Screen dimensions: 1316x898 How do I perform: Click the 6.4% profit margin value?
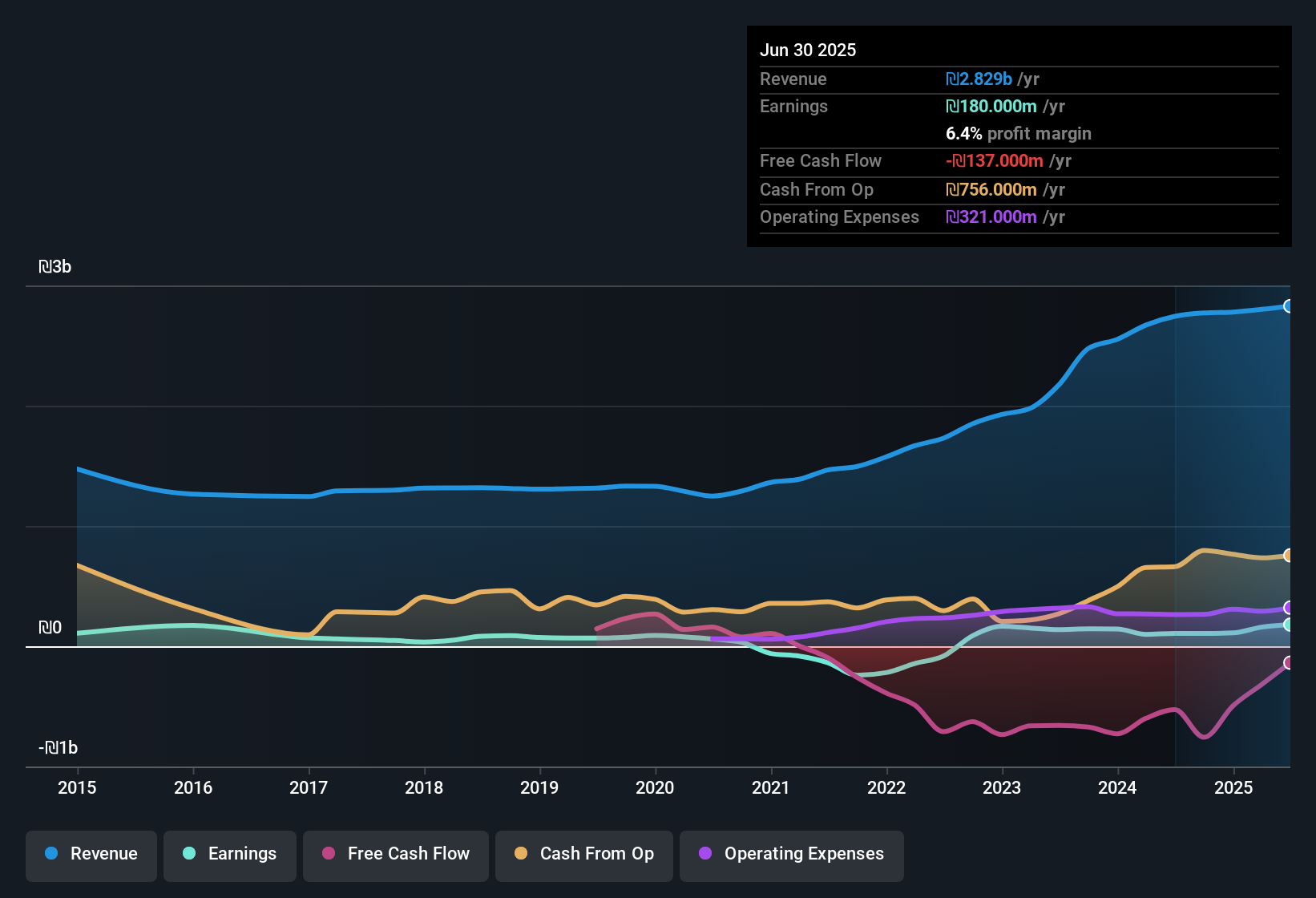click(x=1019, y=134)
